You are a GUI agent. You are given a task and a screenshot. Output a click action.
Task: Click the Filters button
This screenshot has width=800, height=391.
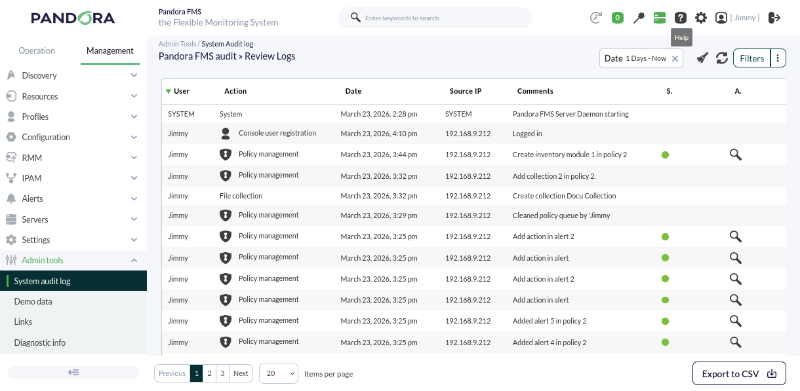point(752,58)
